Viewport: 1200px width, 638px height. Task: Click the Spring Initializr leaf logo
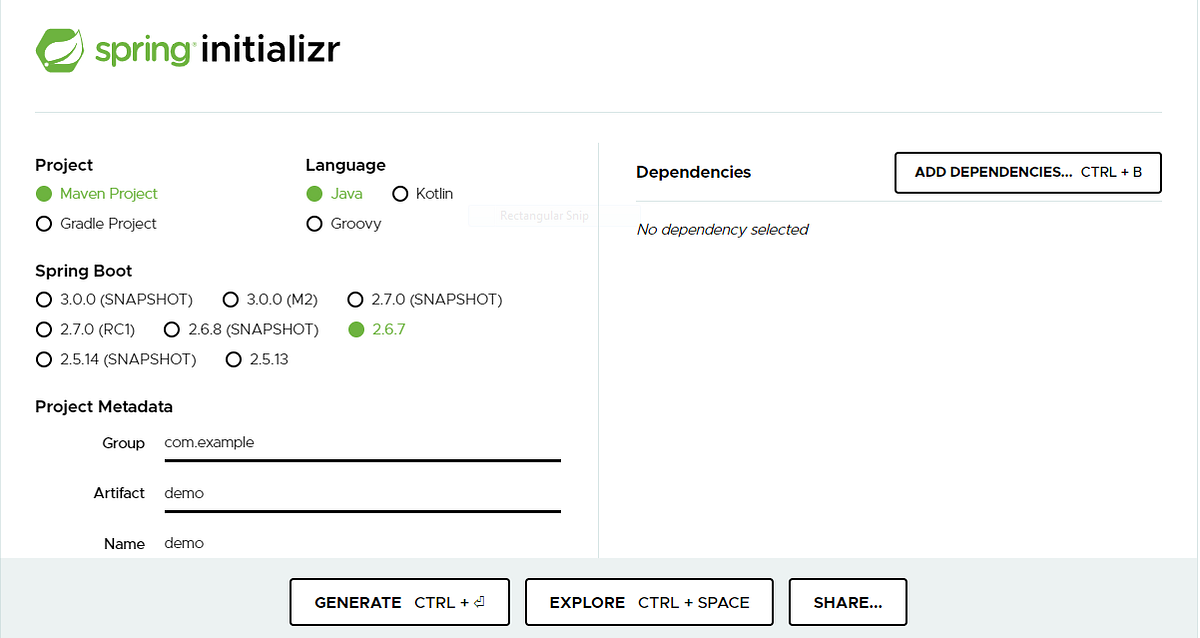coord(61,47)
